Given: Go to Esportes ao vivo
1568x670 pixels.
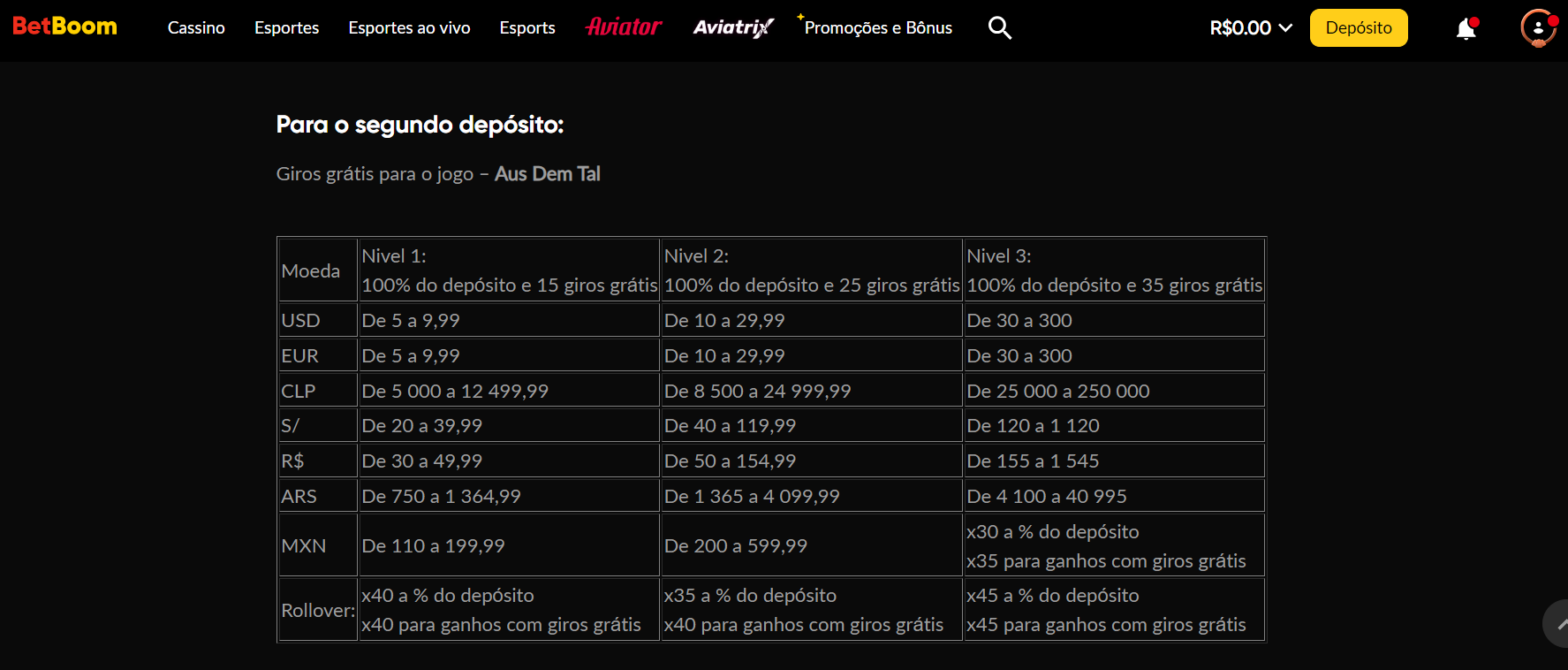Looking at the screenshot, I should coord(409,27).
